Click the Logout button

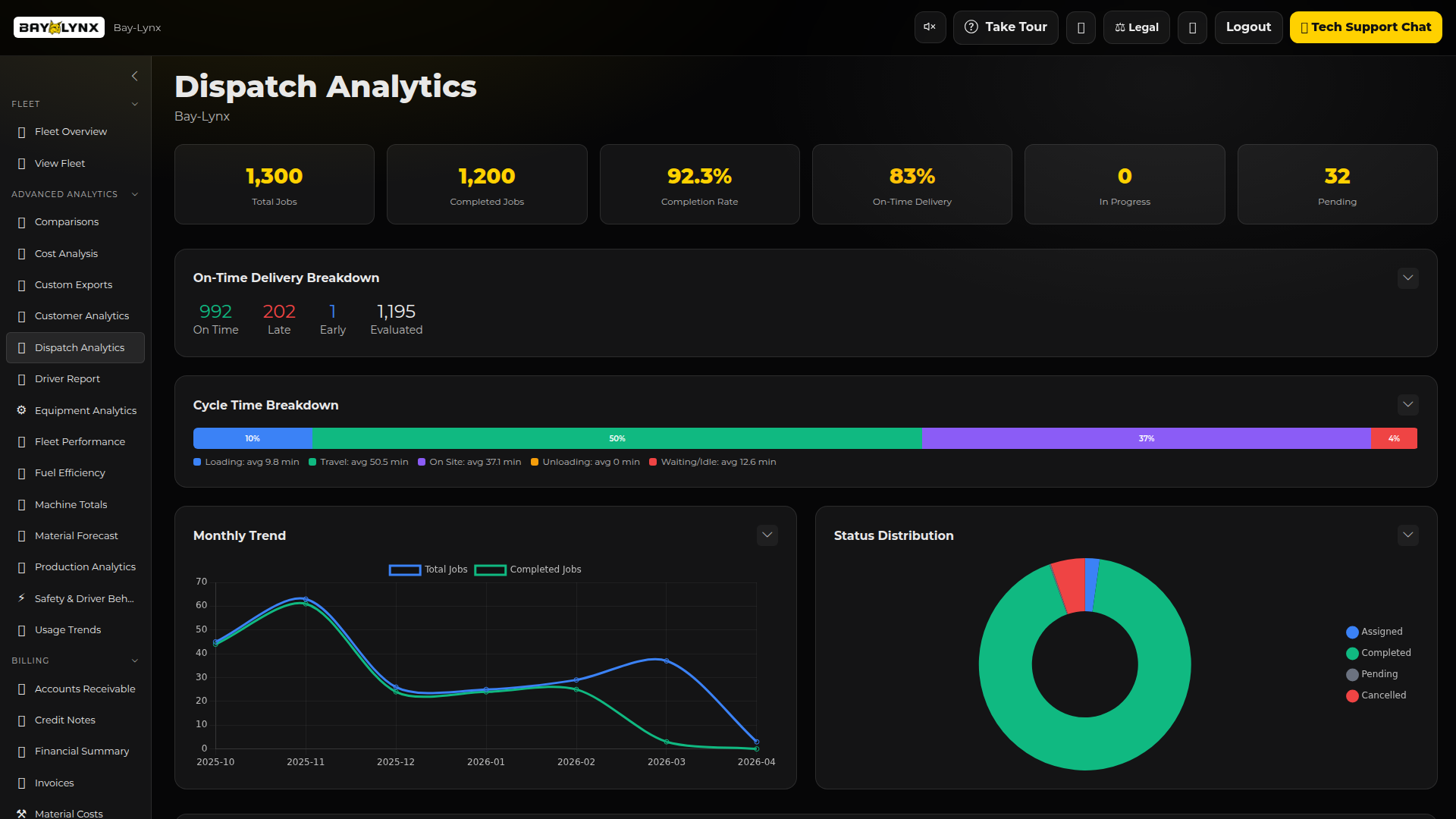pos(1248,27)
